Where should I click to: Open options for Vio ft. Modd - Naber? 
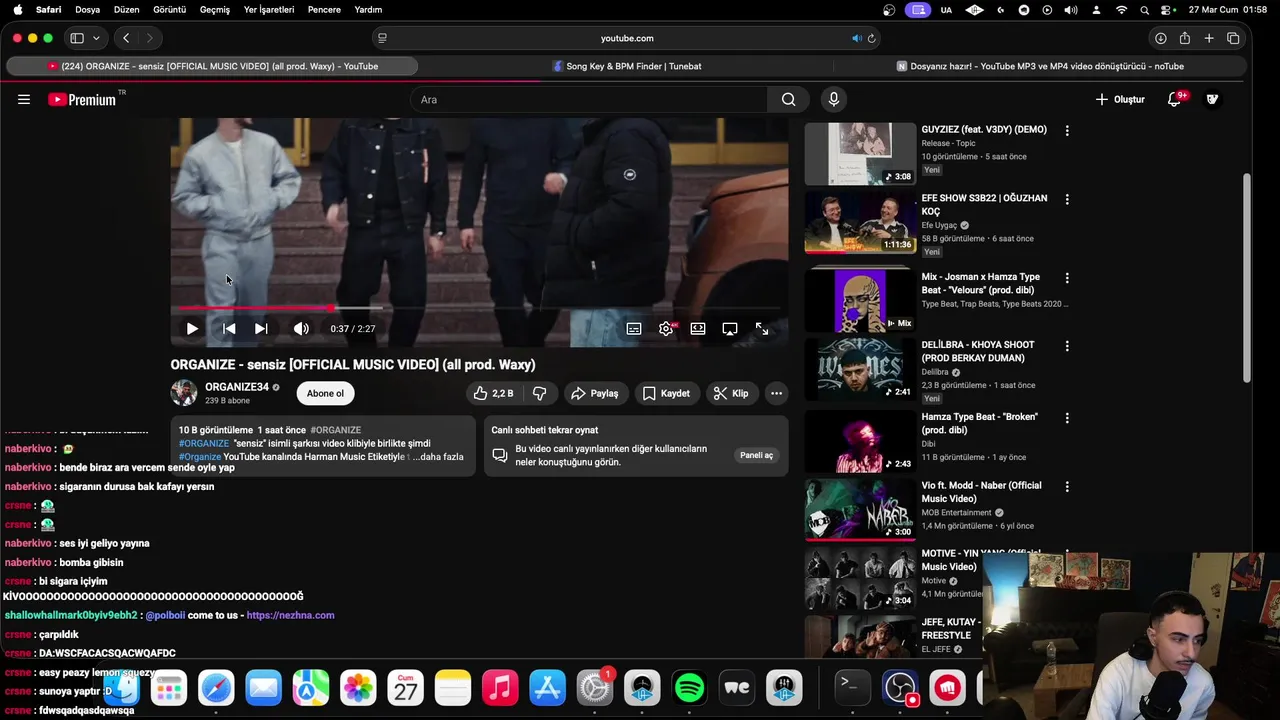coord(1067,487)
